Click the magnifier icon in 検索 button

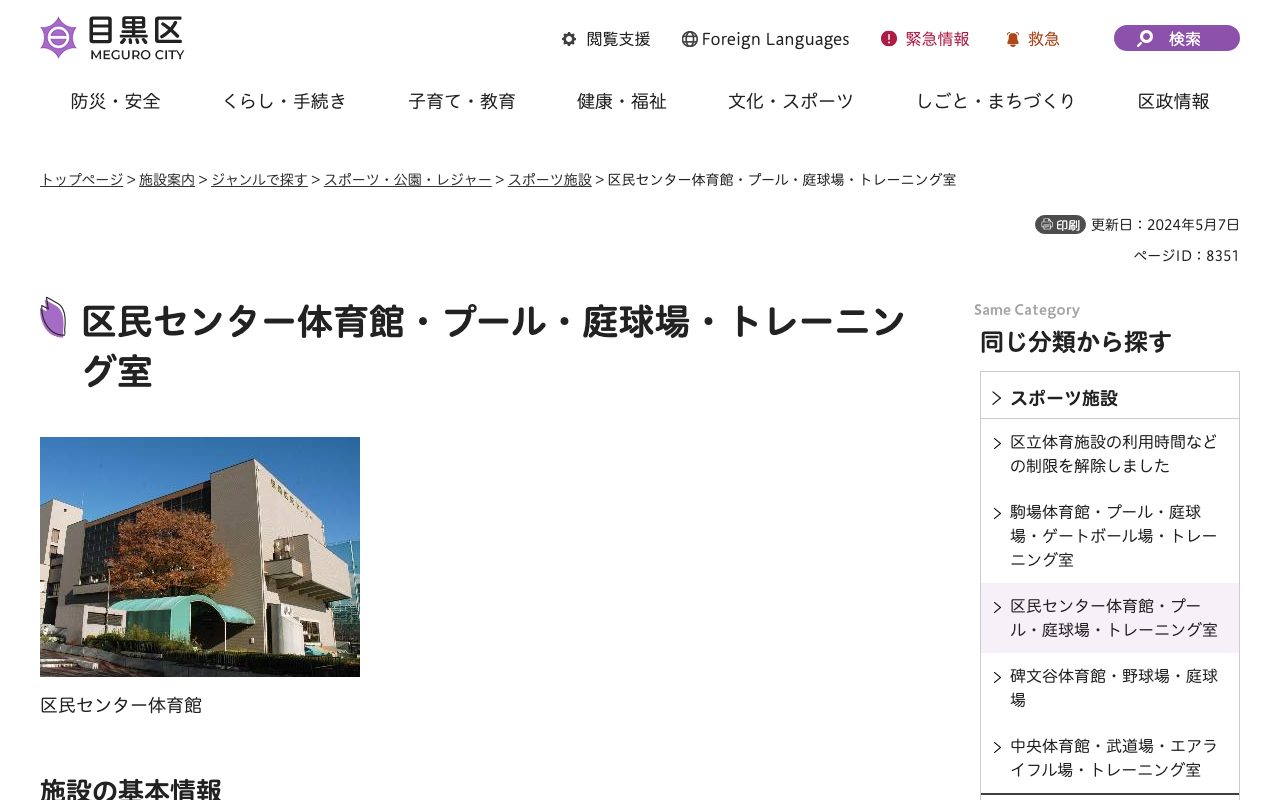pos(1146,39)
